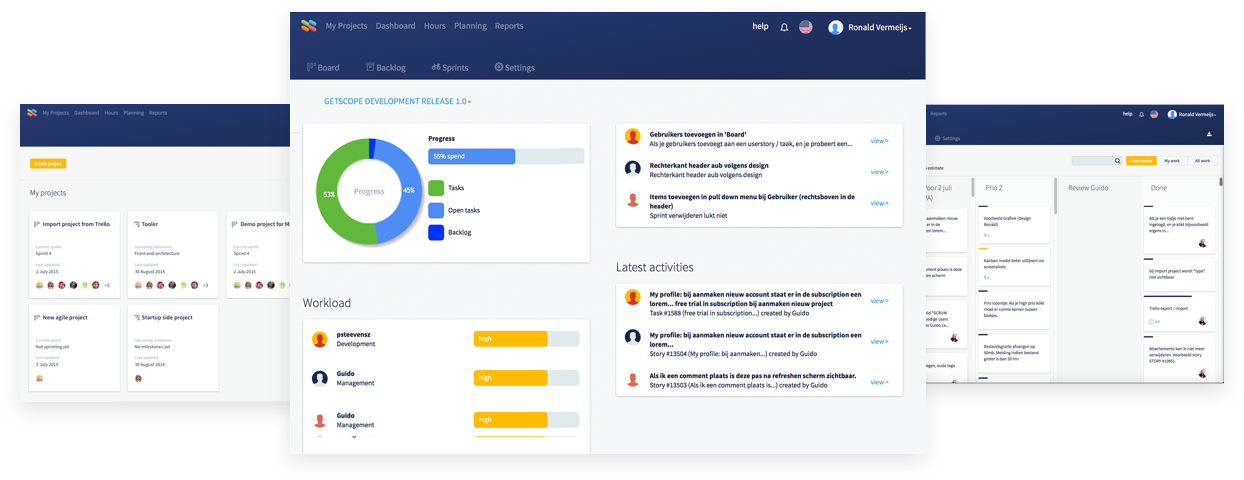Click the search magnifier in right board window

tap(1117, 160)
